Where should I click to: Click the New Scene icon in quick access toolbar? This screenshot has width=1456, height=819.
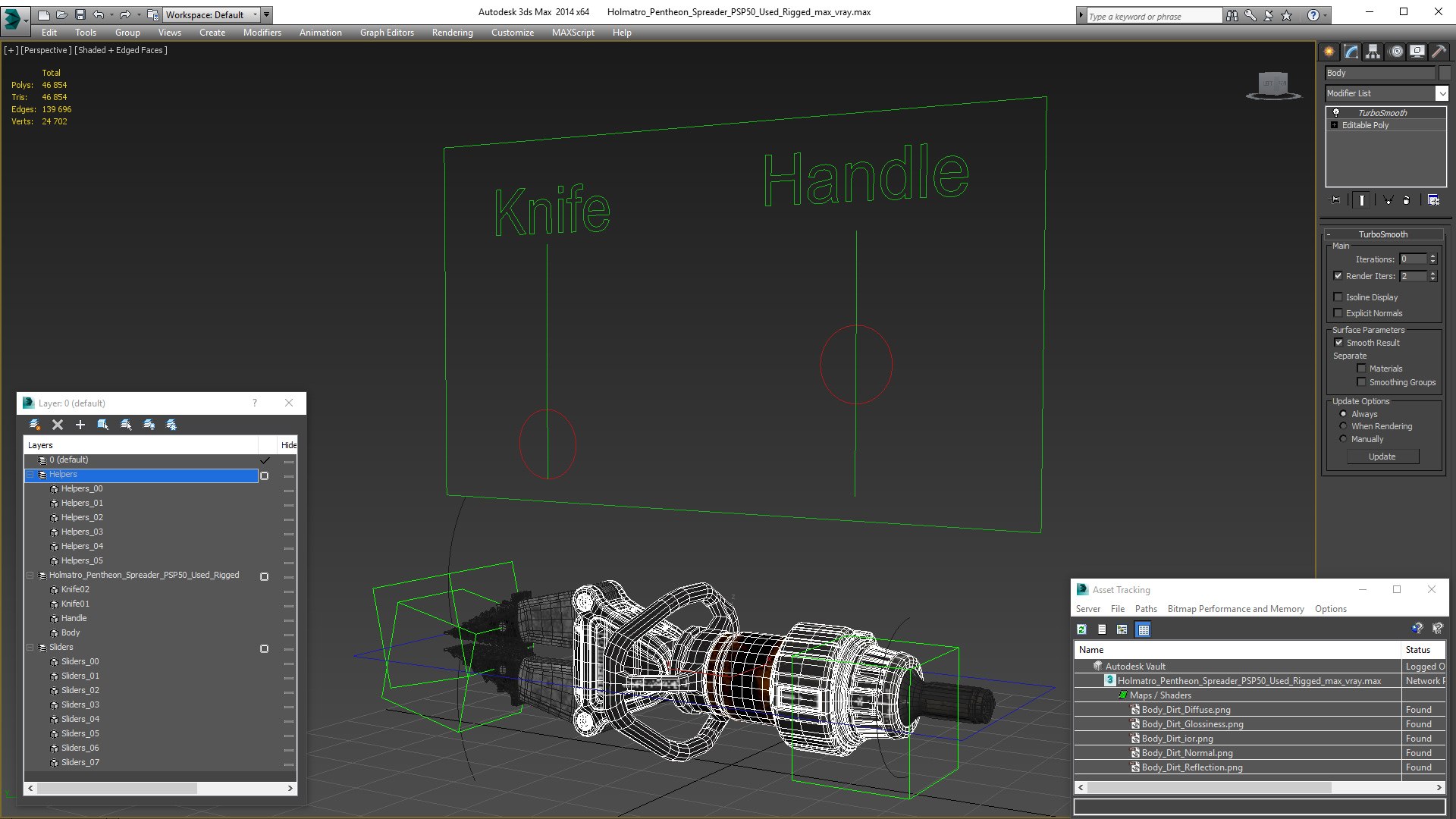(x=44, y=14)
